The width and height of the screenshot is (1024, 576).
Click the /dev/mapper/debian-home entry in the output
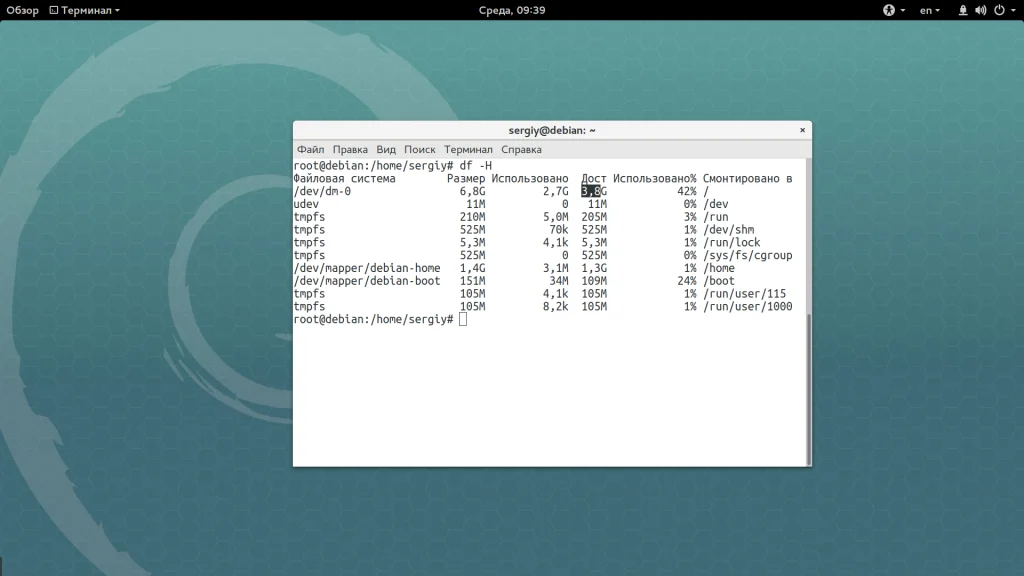(x=367, y=268)
